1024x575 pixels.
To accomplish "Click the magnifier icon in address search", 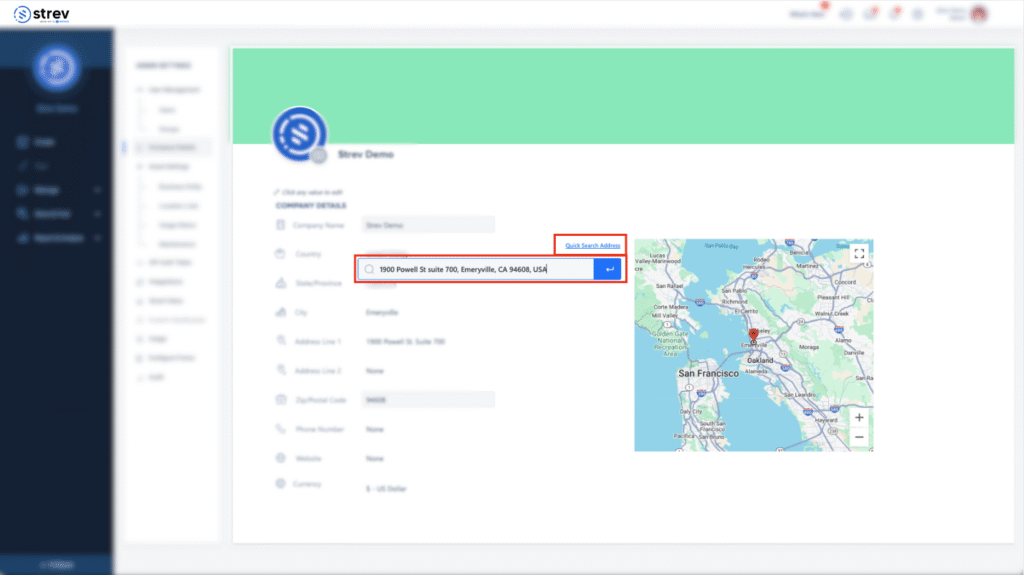I will [369, 269].
